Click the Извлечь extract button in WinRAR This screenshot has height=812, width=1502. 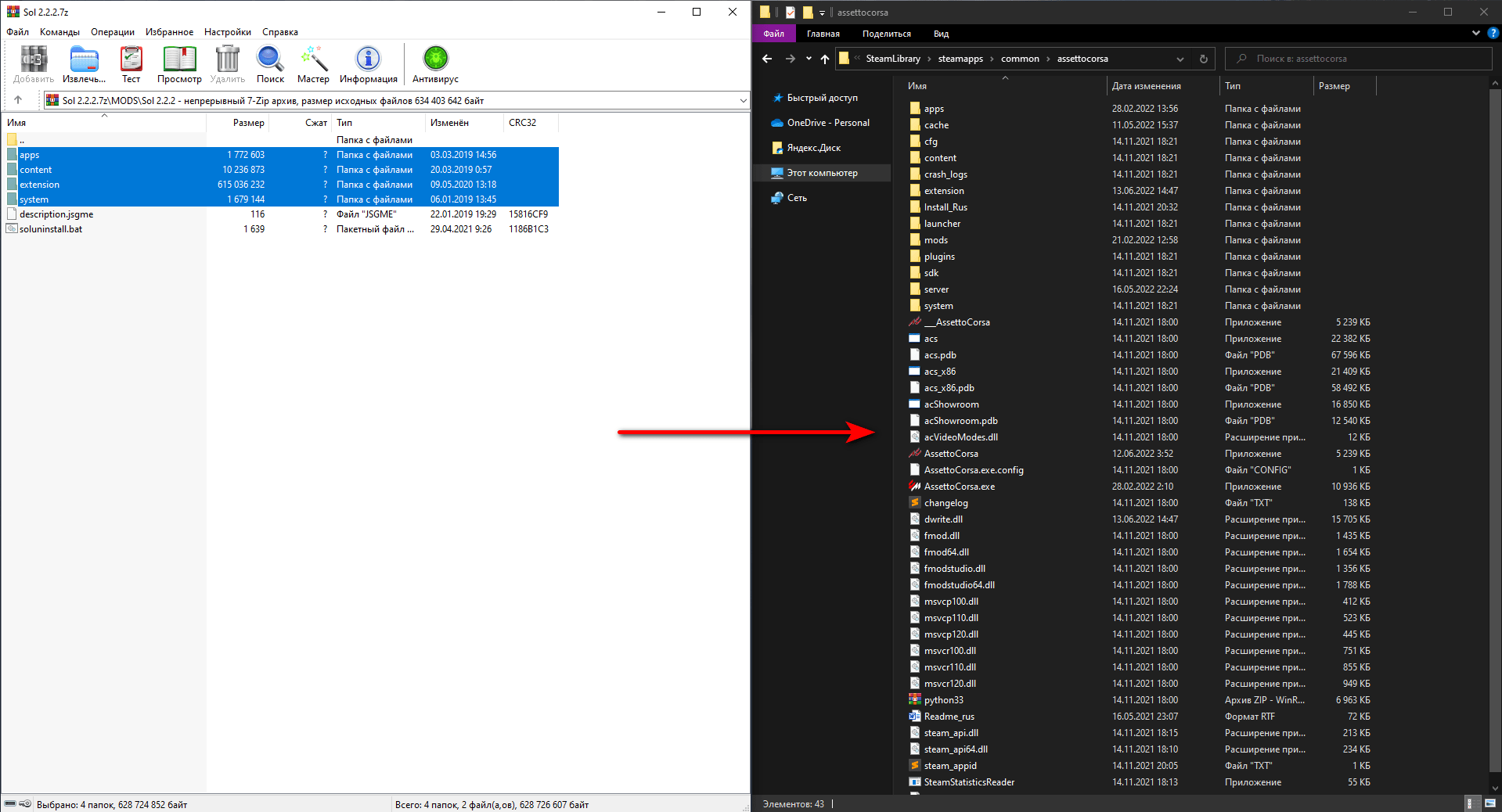pos(84,64)
